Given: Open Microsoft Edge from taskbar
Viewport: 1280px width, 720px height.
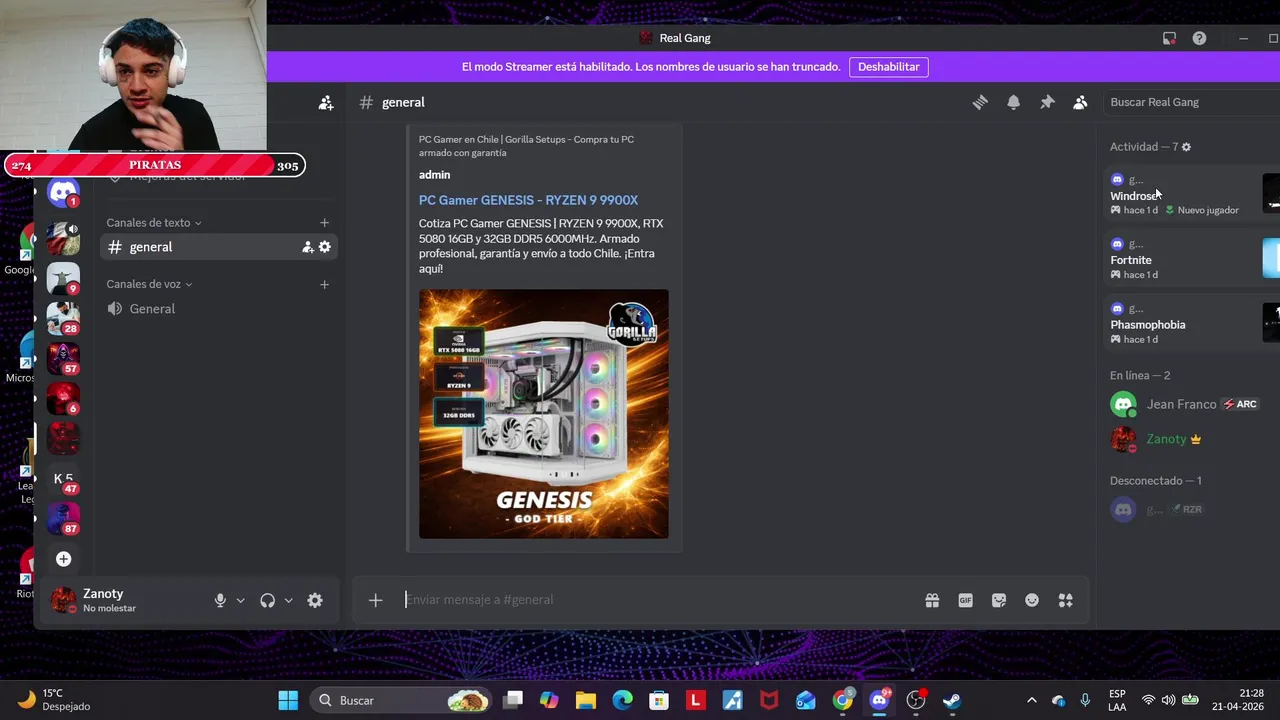Looking at the screenshot, I should point(622,700).
